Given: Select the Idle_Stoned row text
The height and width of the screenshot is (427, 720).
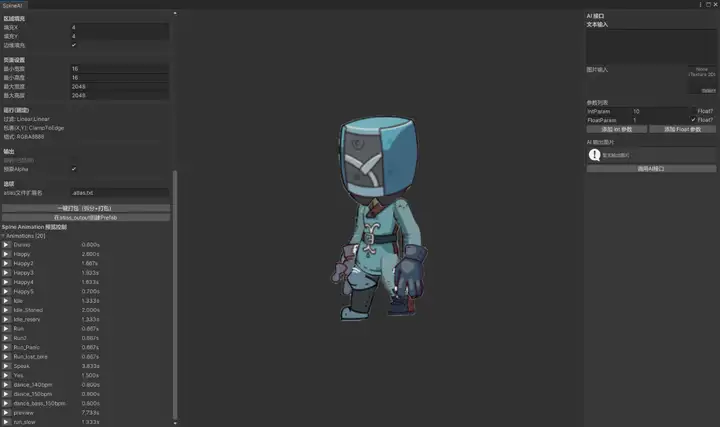Looking at the screenshot, I should pyautogui.click(x=28, y=310).
